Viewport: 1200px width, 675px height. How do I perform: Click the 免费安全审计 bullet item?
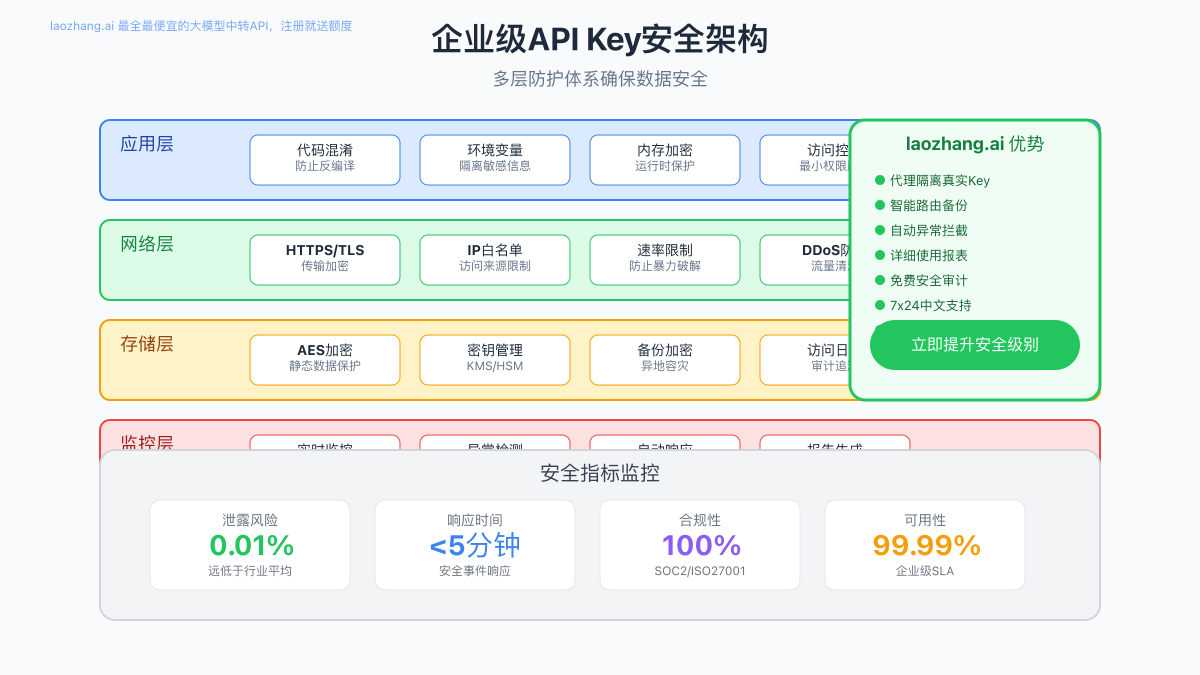pos(921,281)
